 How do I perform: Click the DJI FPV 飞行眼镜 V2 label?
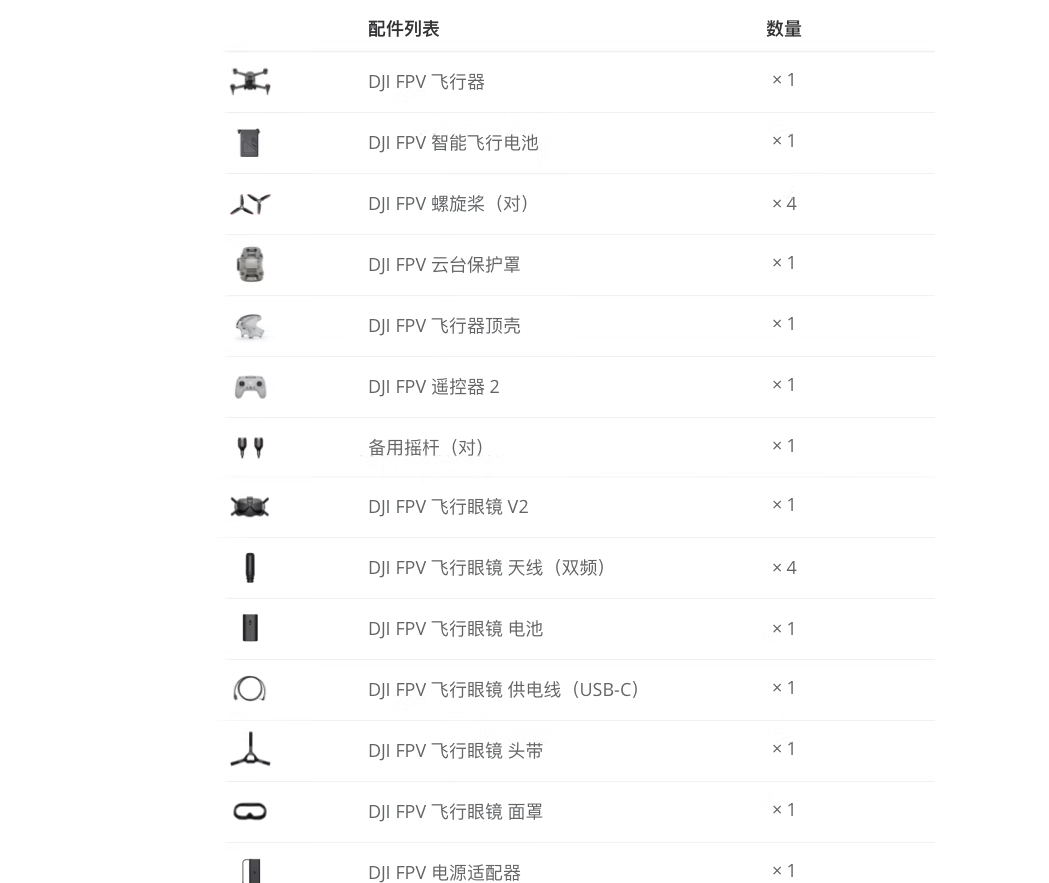coord(448,506)
